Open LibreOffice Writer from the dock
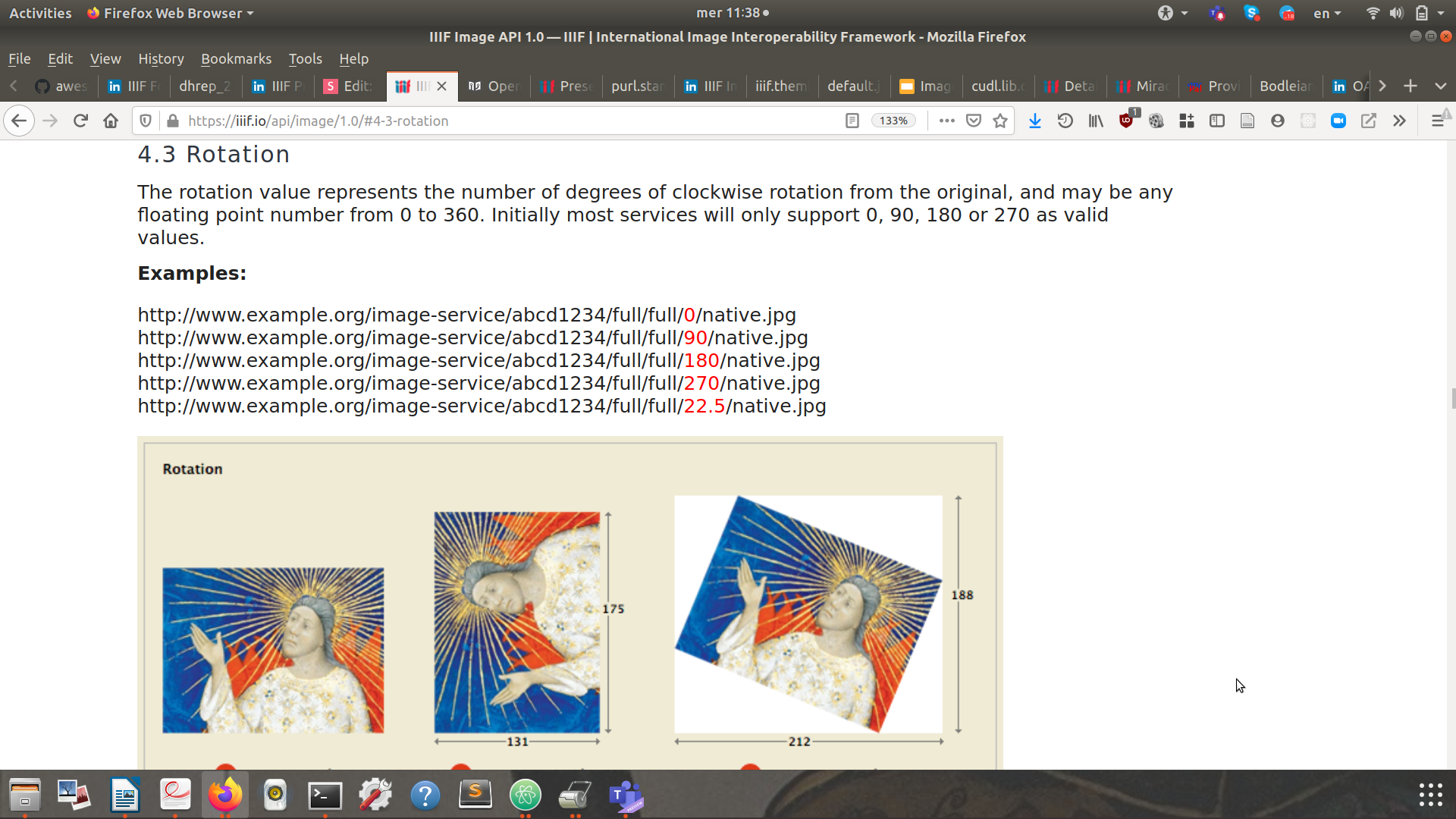The height and width of the screenshot is (819, 1456). [125, 795]
